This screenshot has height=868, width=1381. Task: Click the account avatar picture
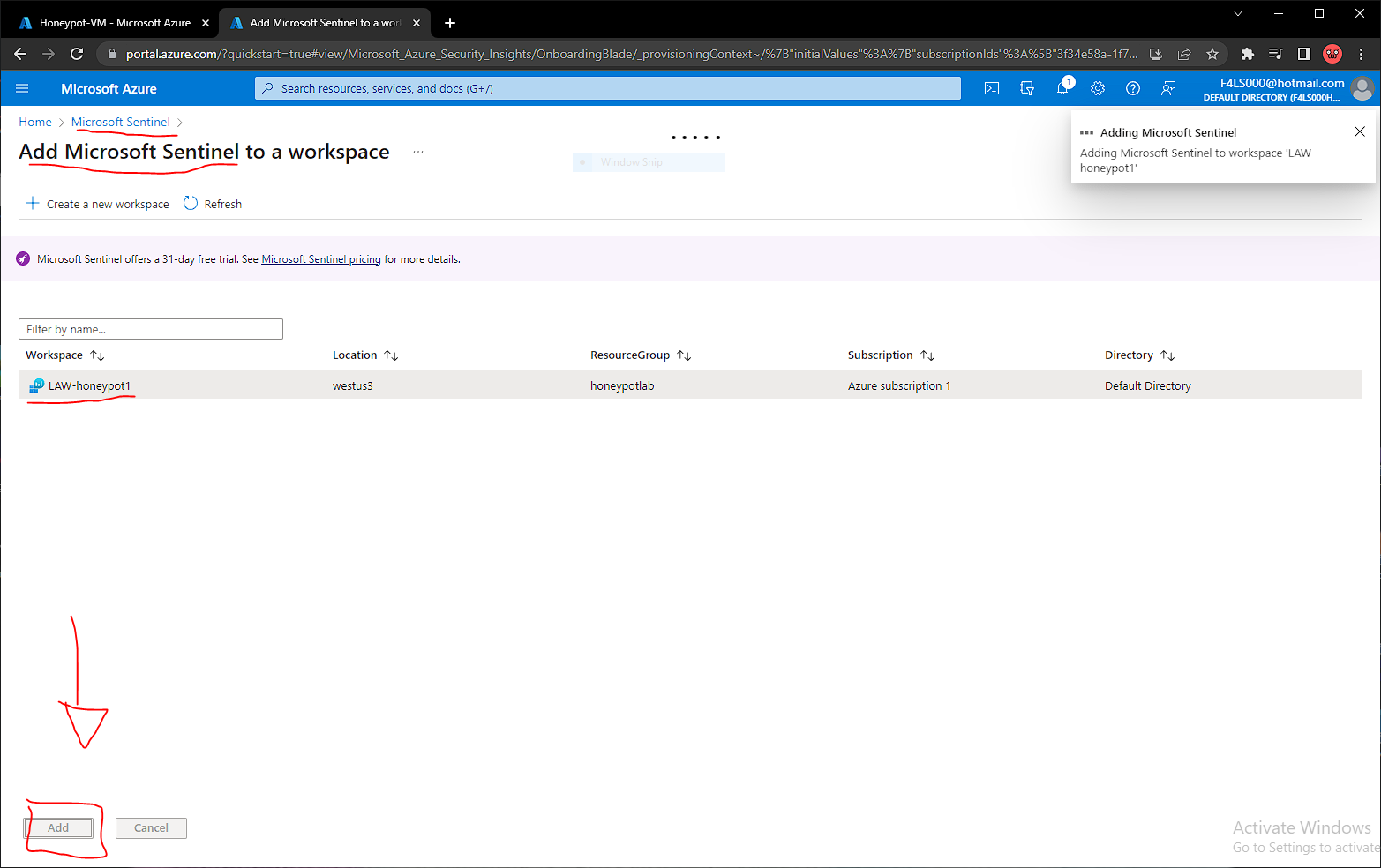click(x=1362, y=88)
